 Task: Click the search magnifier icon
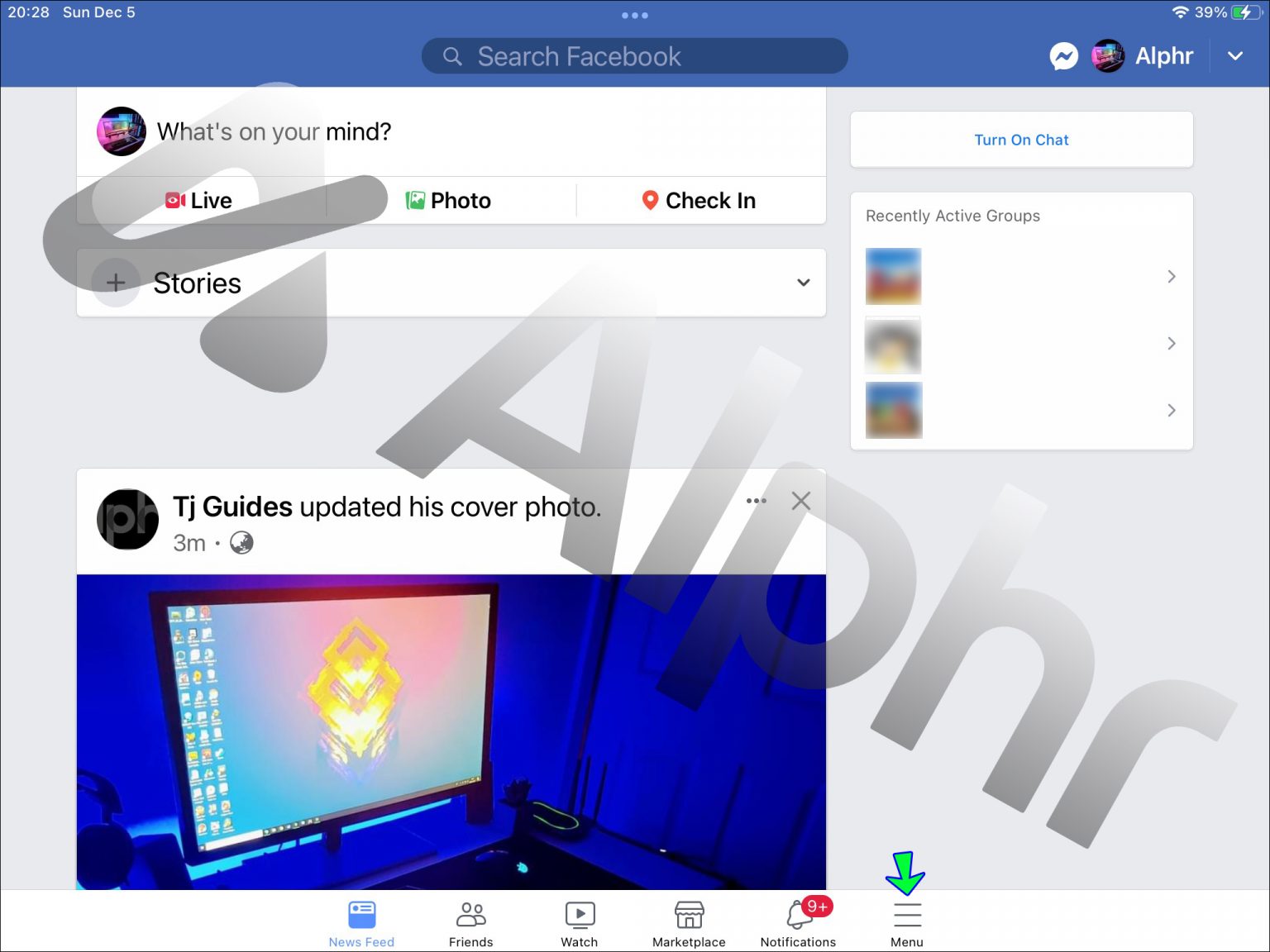pos(452,56)
